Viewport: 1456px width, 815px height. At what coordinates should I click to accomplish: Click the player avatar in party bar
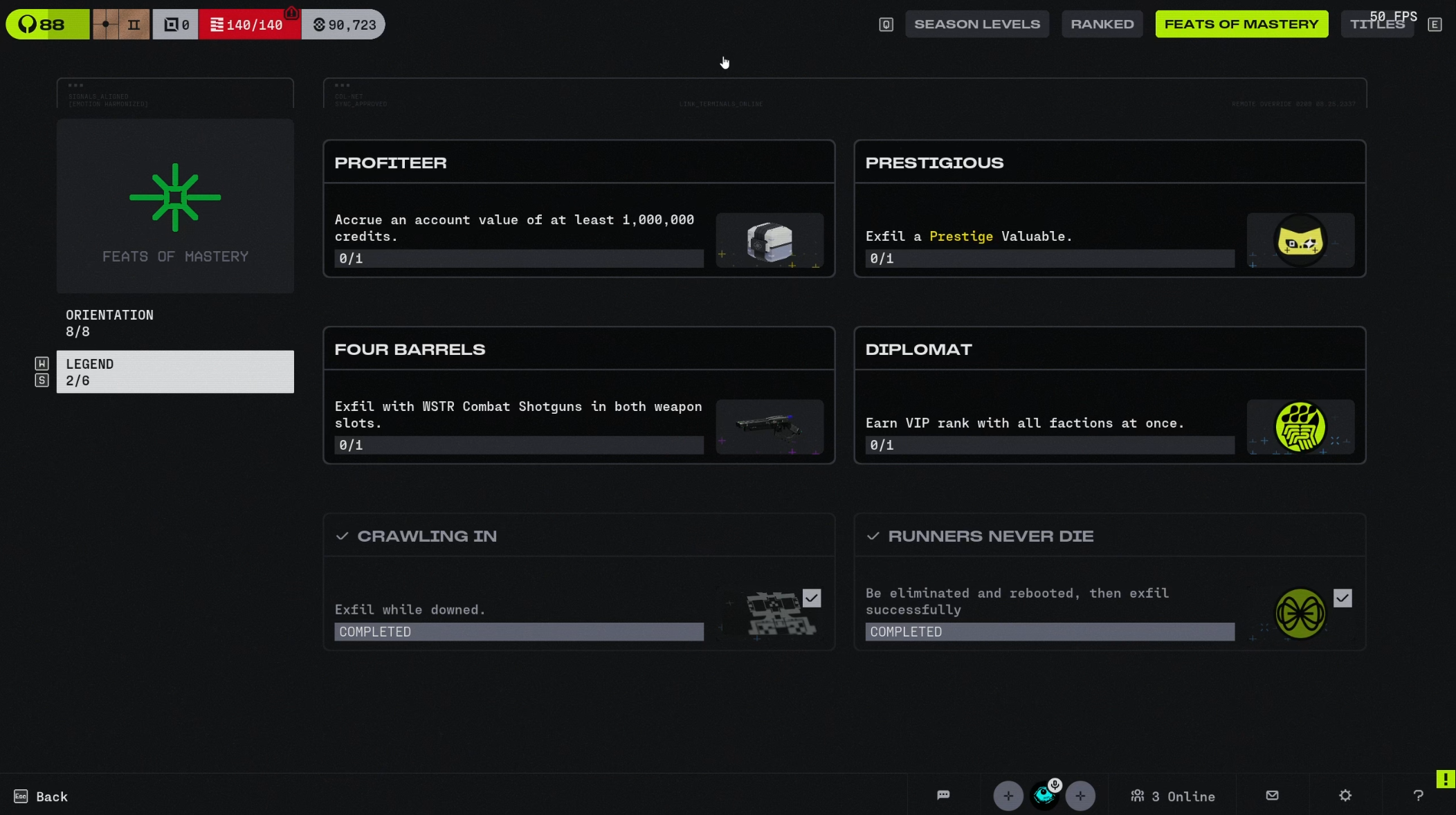tap(1044, 796)
